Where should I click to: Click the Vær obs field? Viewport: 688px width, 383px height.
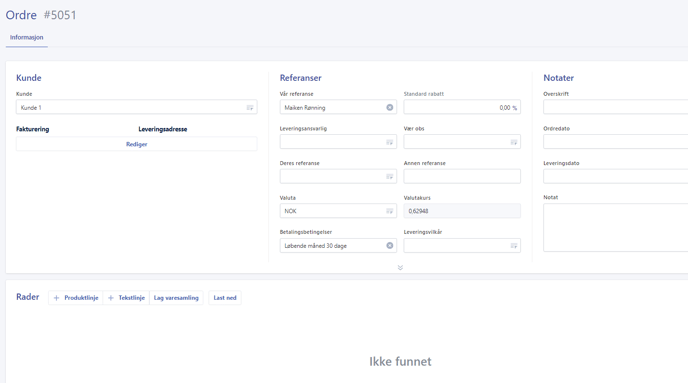(x=462, y=142)
